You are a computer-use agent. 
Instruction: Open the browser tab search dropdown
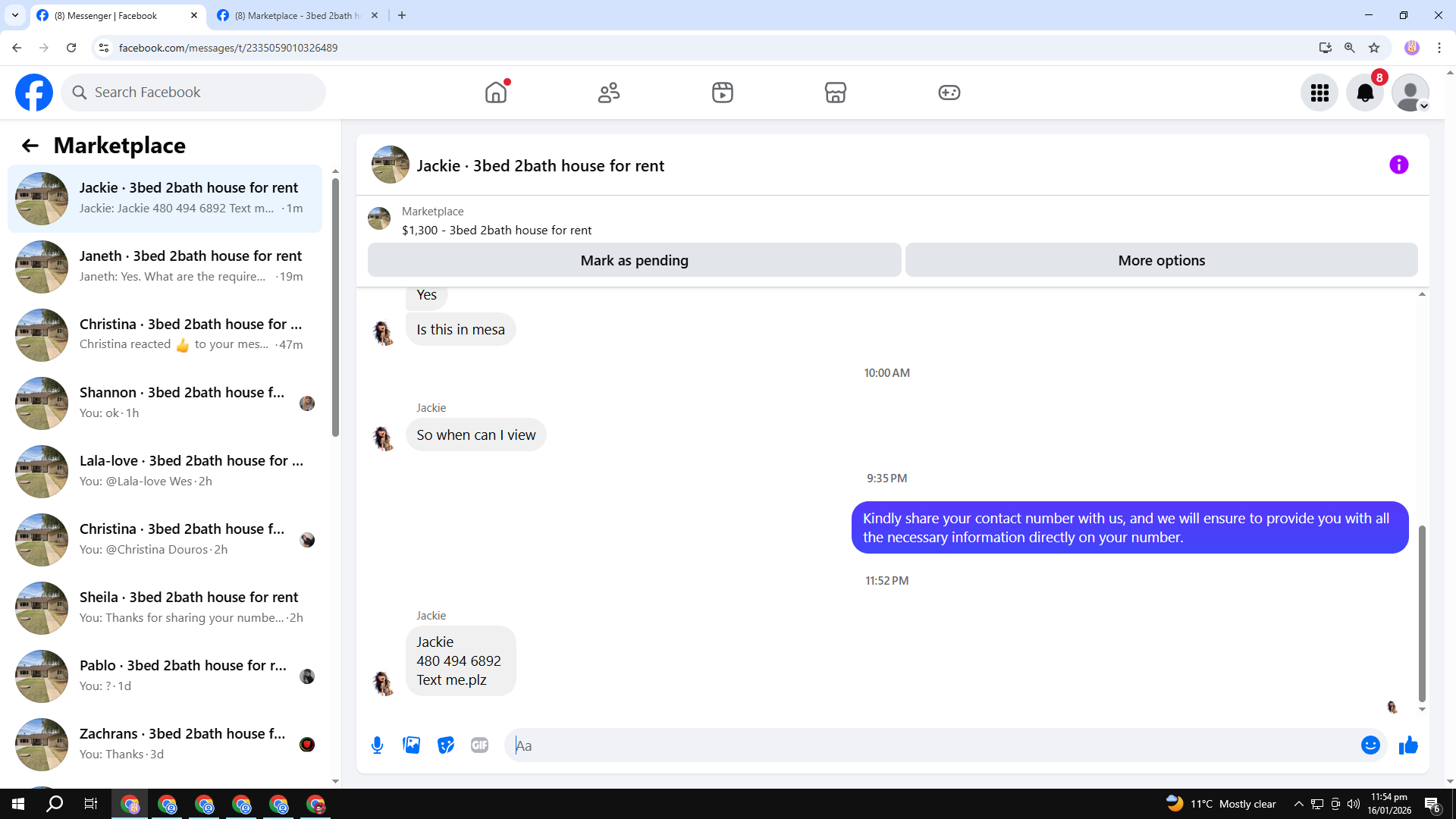point(15,15)
